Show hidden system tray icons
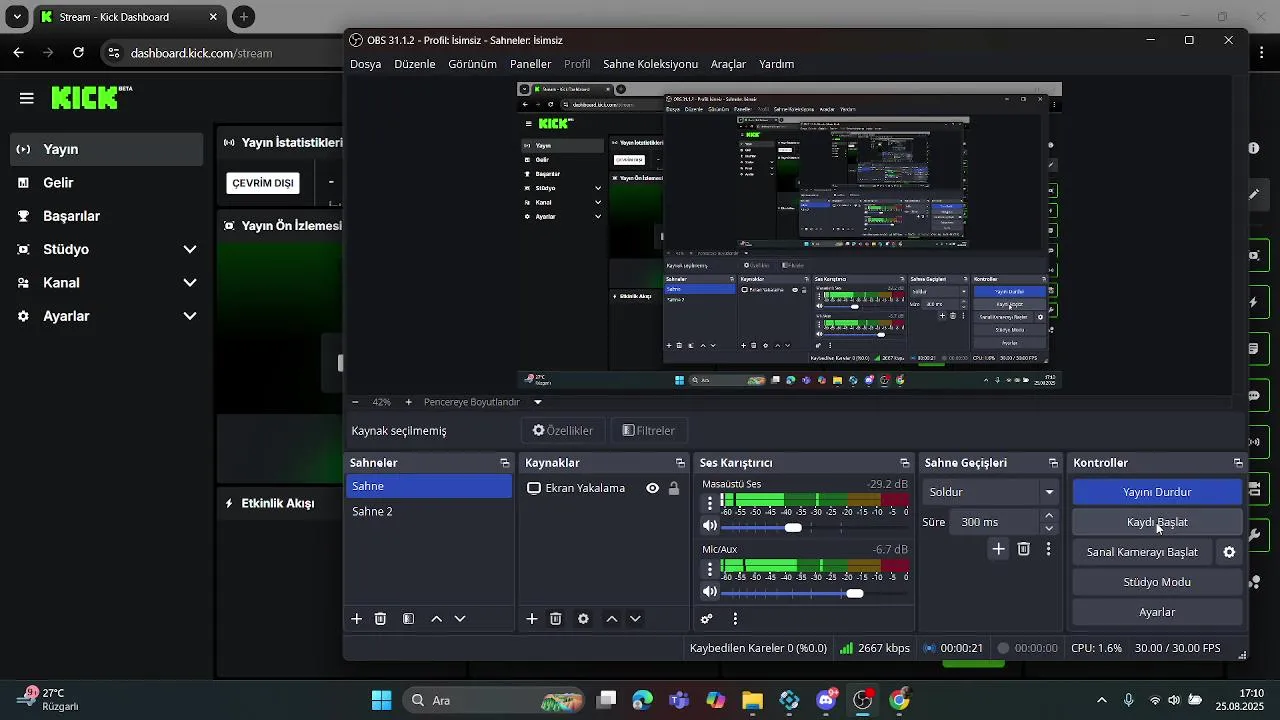Viewport: 1280px width, 720px height. coord(1102,700)
